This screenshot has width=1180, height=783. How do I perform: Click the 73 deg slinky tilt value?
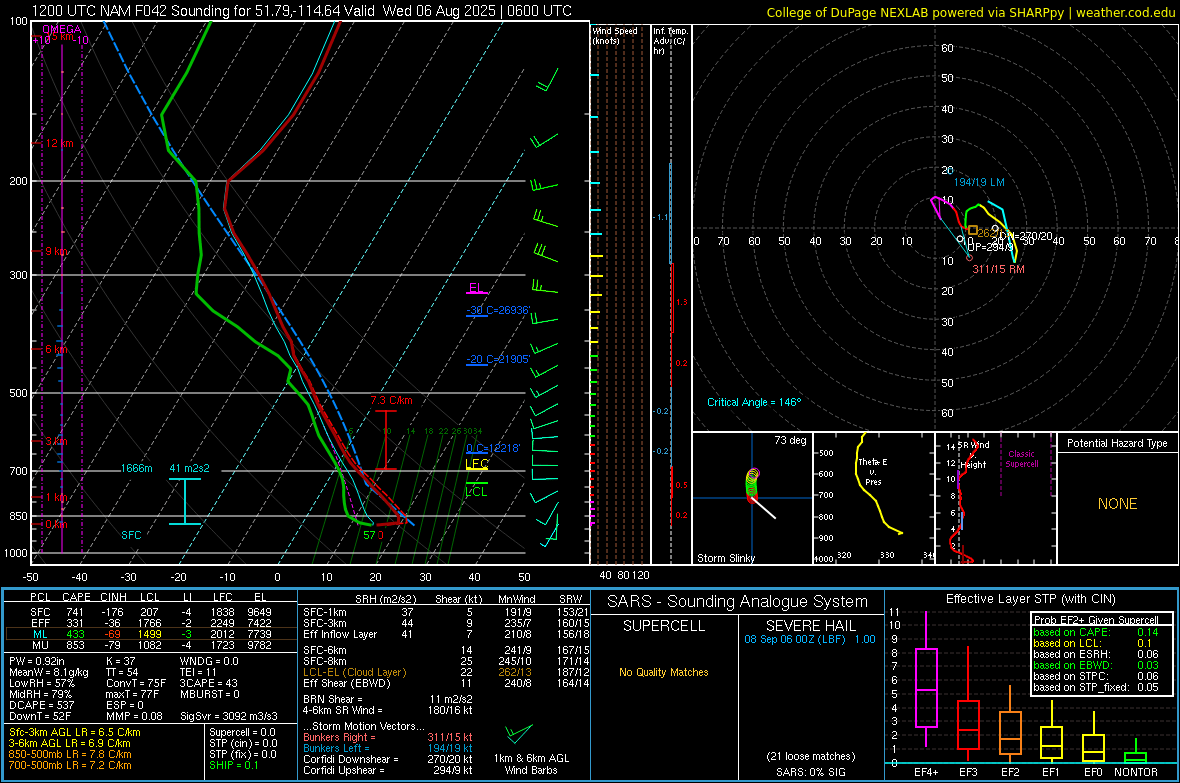[x=790, y=440]
